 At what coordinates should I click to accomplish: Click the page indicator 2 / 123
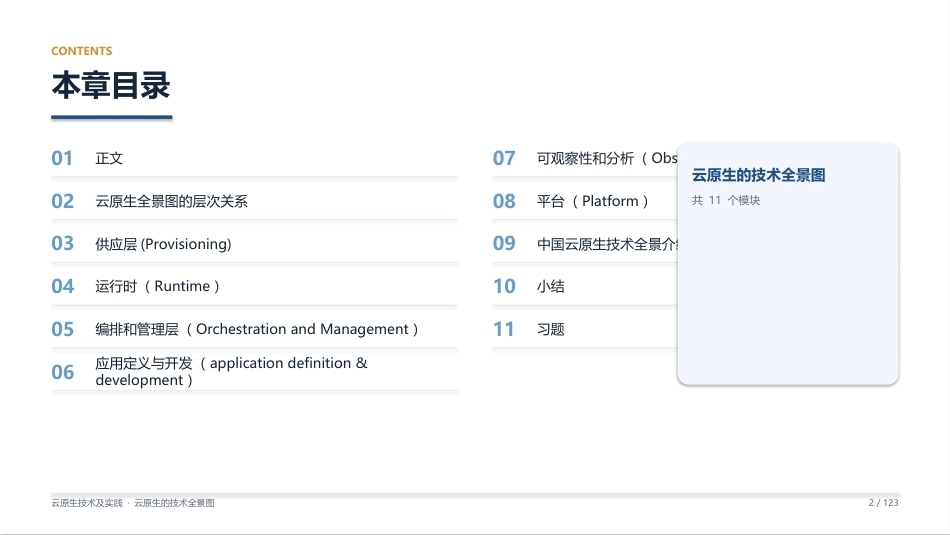pos(883,503)
